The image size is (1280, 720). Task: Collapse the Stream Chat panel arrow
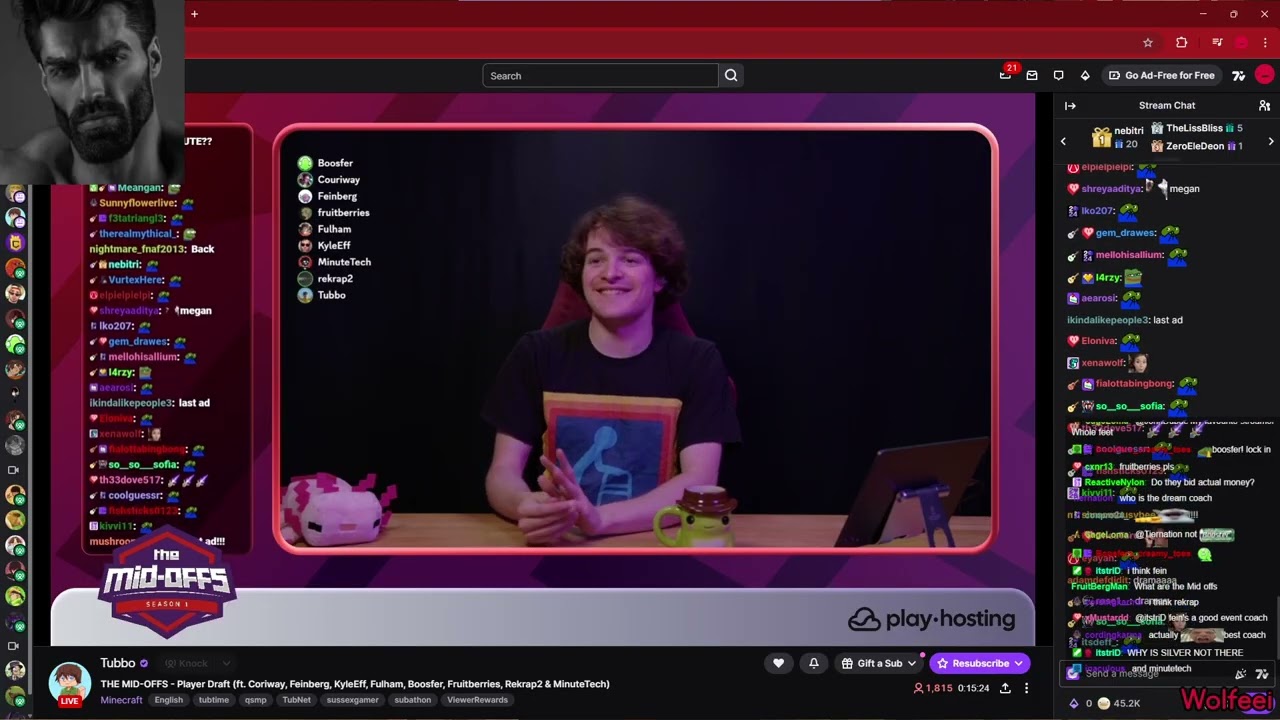1070,105
